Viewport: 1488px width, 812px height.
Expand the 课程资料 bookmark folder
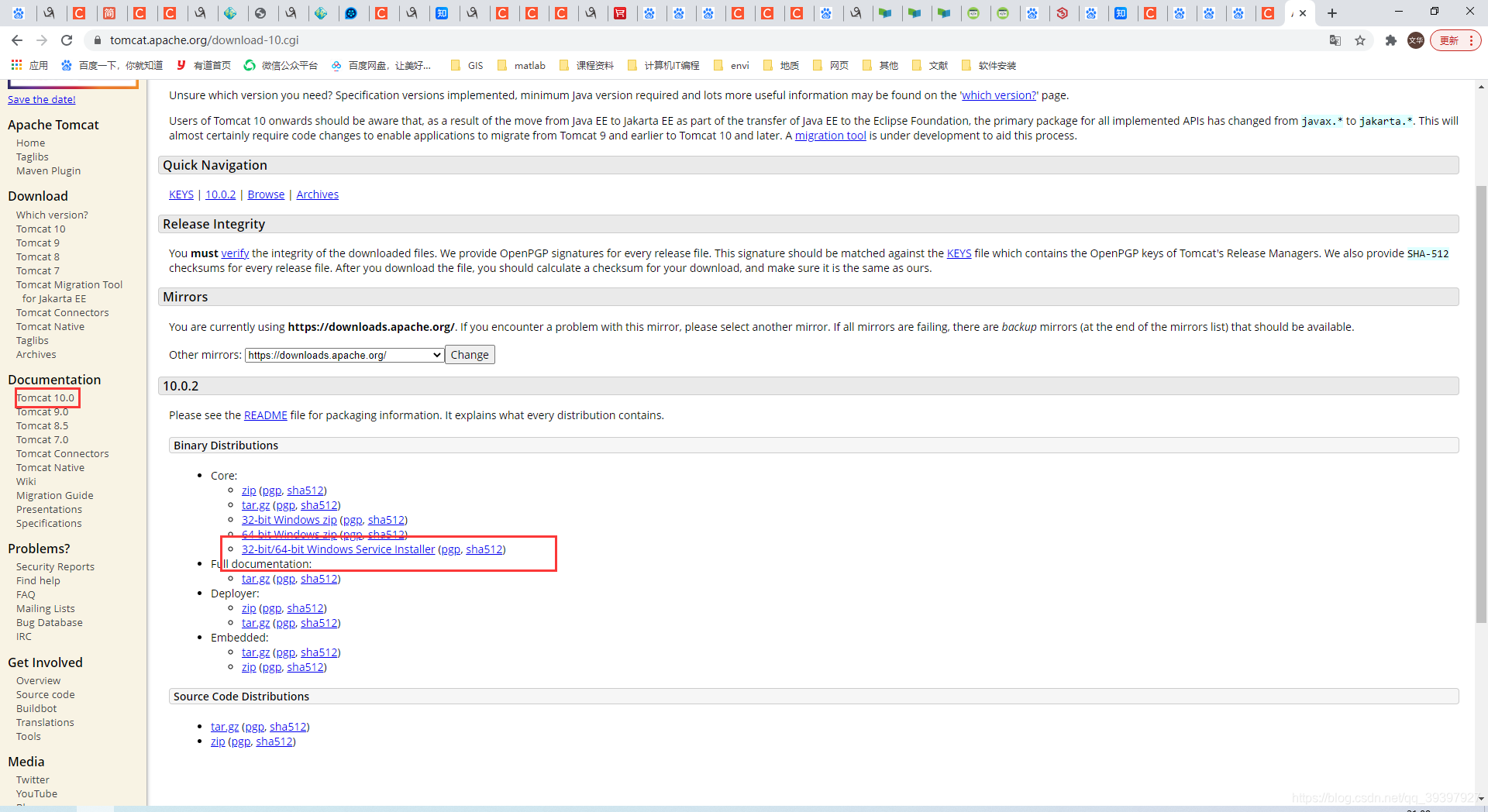tap(586, 65)
